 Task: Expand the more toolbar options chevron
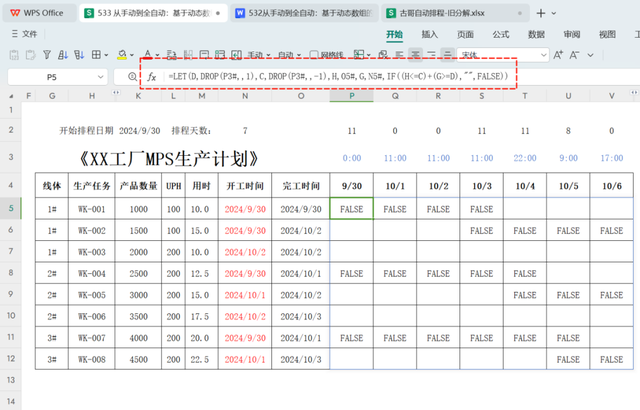[x=591, y=55]
